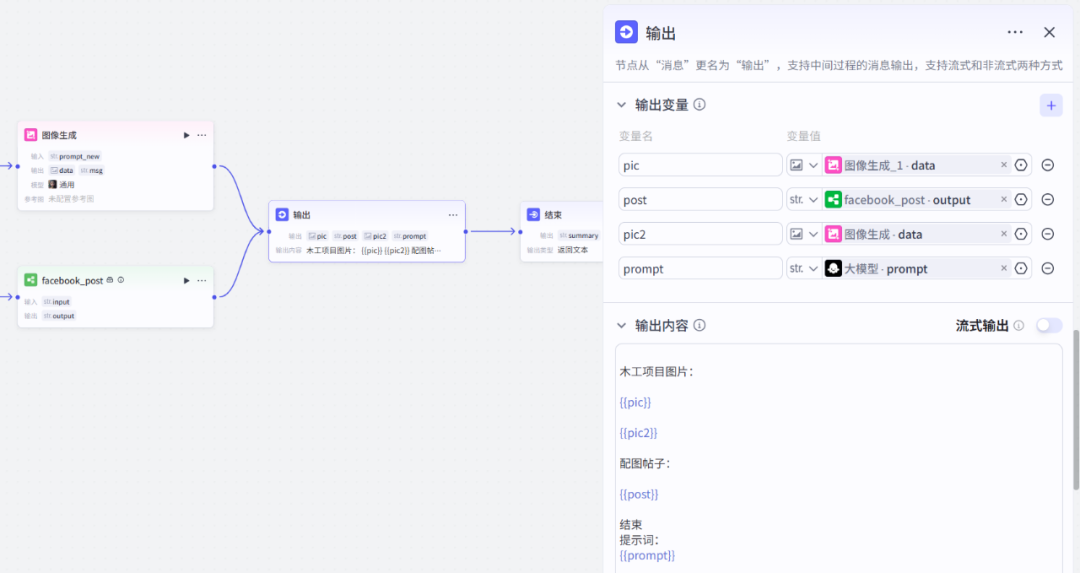
Task: Click prompt_new input tag on 图像生成 node
Action: [x=75, y=156]
